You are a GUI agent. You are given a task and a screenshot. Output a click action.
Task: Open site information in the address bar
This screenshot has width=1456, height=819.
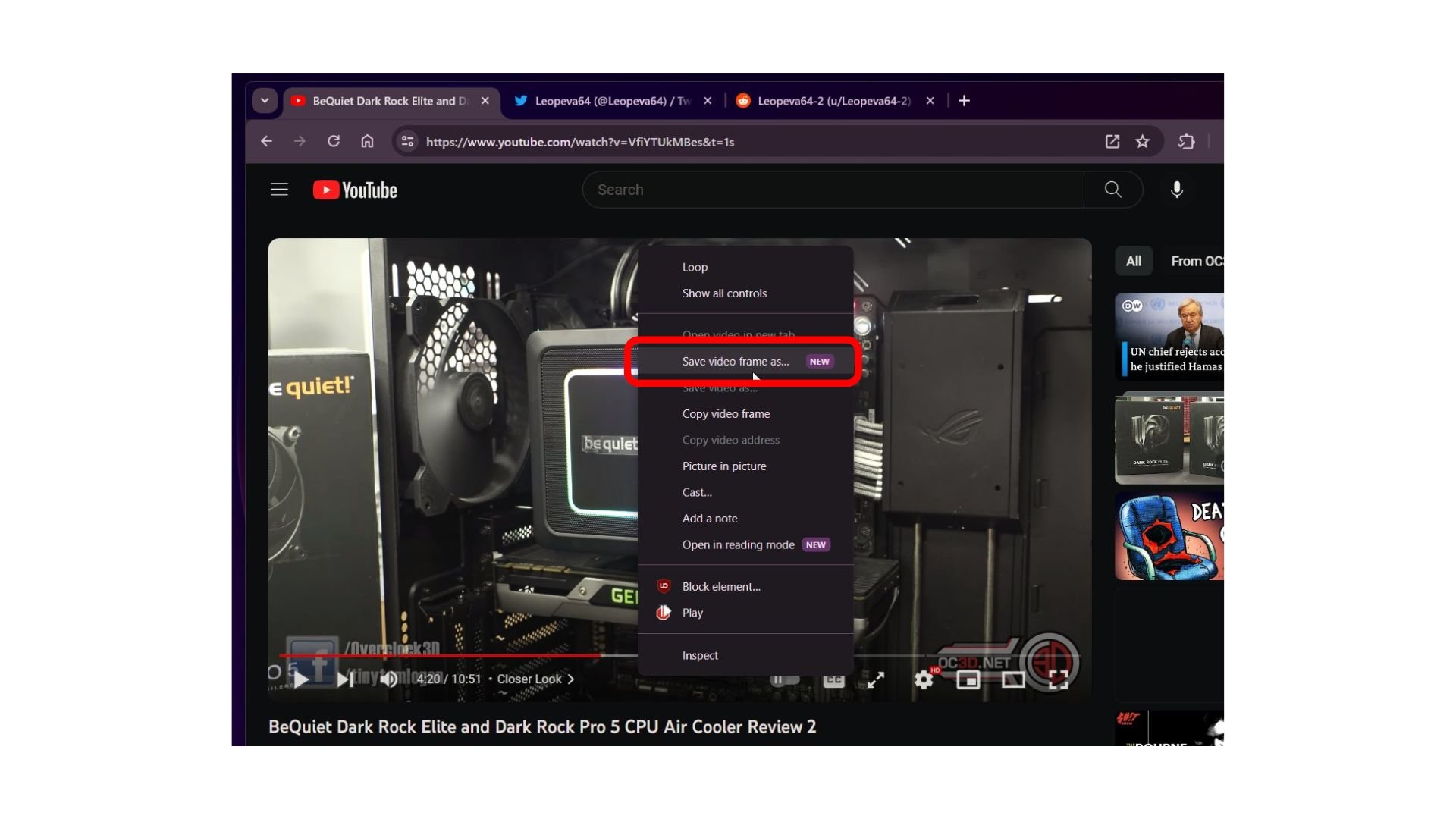[407, 142]
